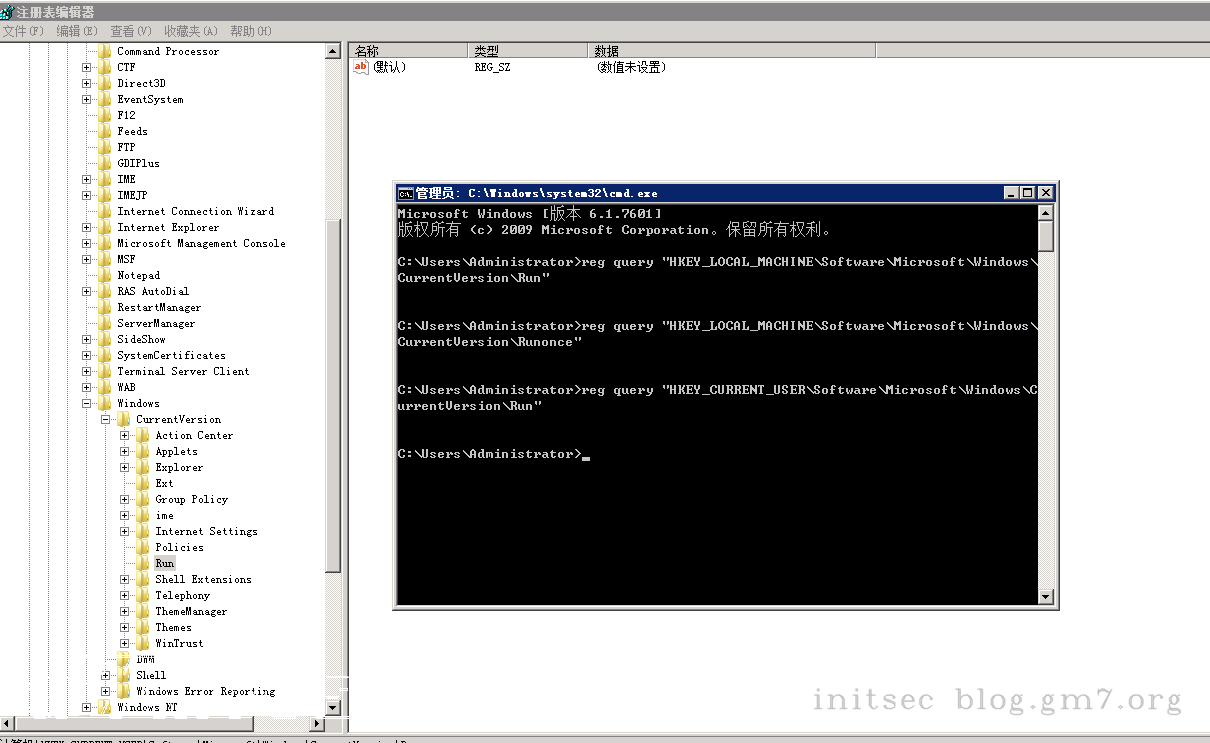Click the Run folder icon in tree
1210x743 pixels.
click(x=143, y=563)
